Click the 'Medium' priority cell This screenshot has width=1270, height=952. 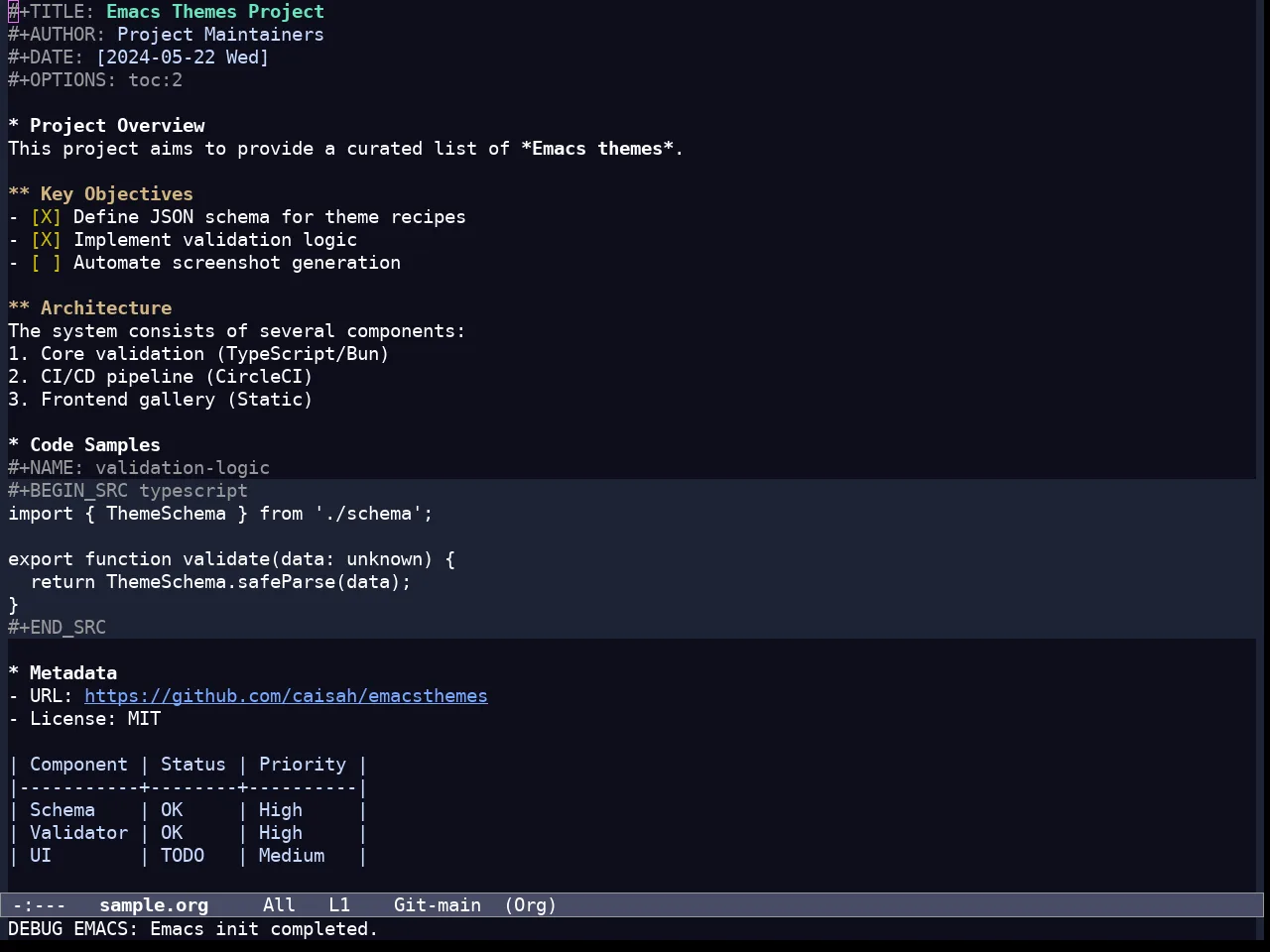[x=292, y=856]
